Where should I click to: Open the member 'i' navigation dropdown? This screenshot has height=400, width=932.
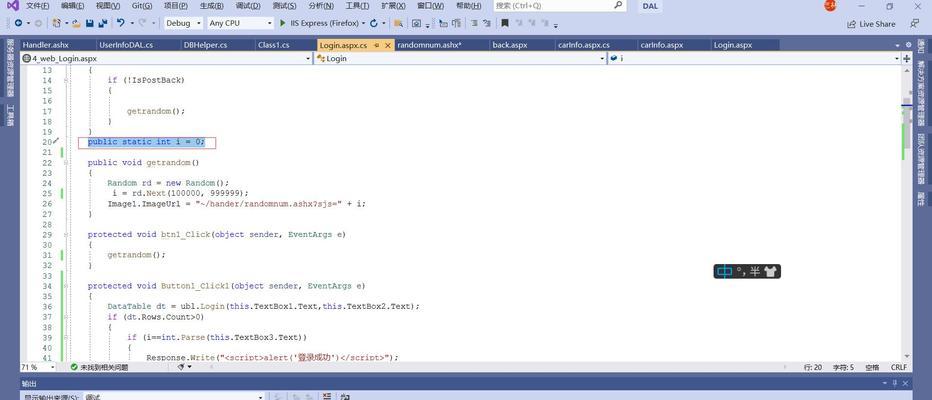[x=754, y=59]
